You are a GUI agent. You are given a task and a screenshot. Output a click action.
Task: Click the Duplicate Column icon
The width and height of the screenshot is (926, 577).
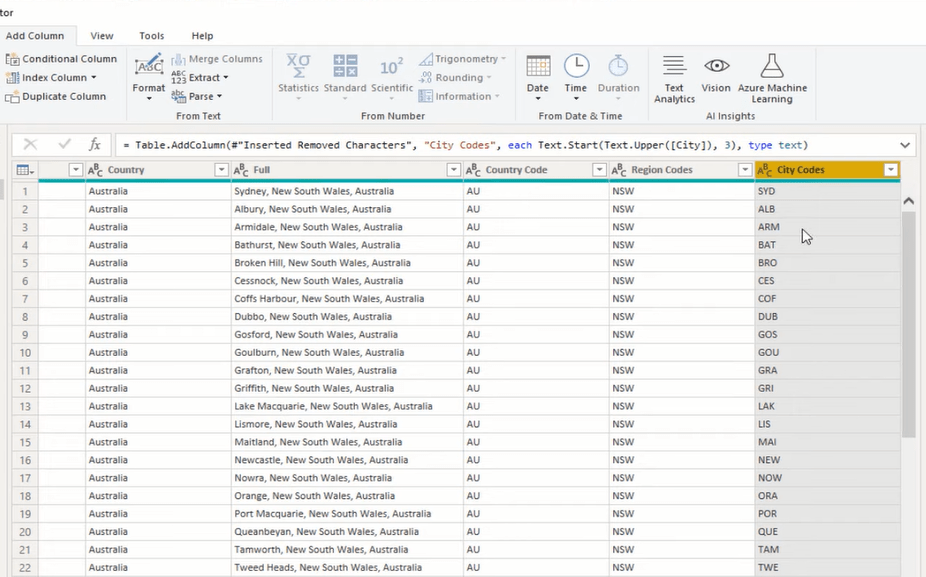click(x=12, y=97)
